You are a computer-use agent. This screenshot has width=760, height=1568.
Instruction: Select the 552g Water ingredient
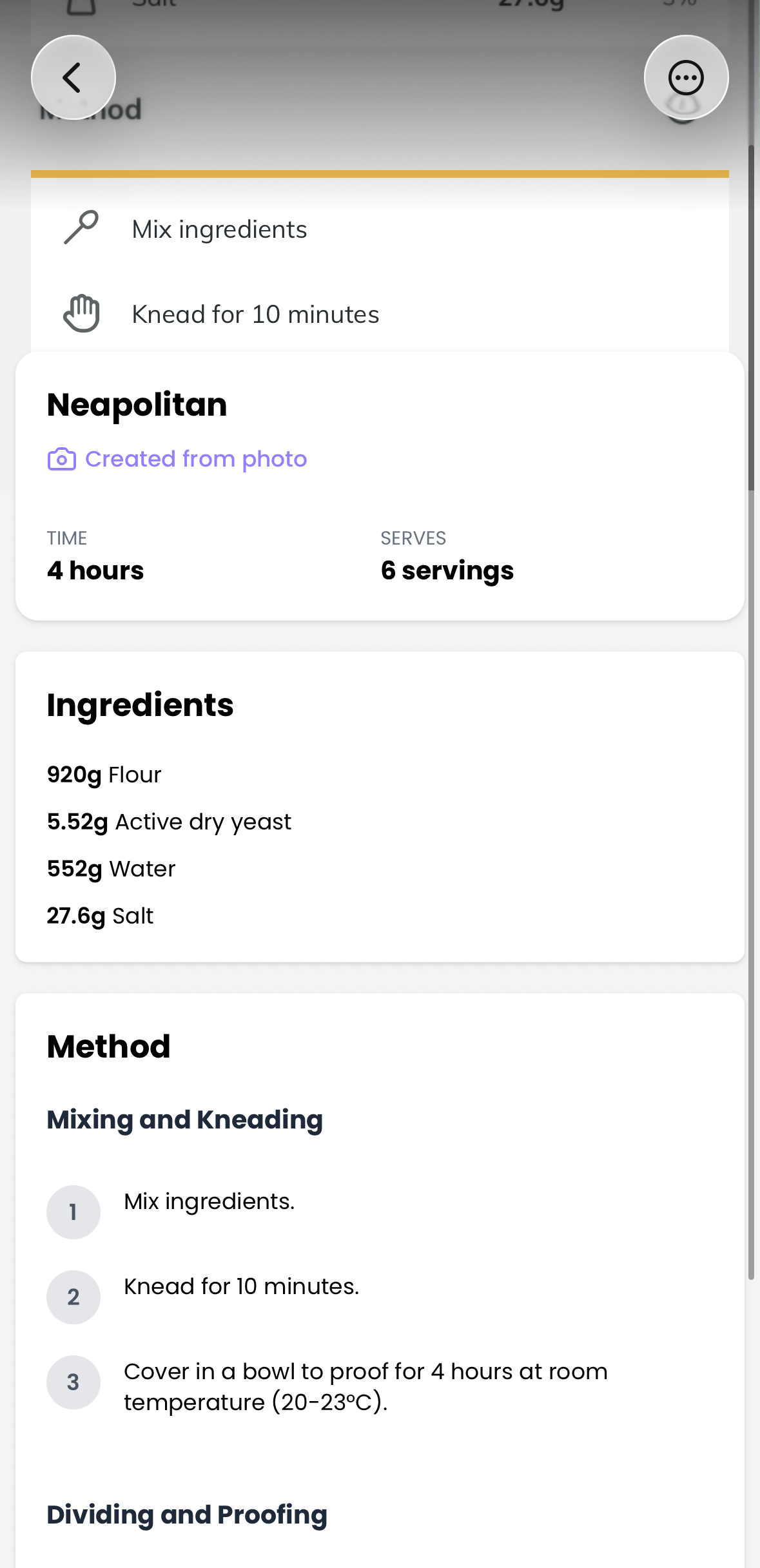coord(112,869)
